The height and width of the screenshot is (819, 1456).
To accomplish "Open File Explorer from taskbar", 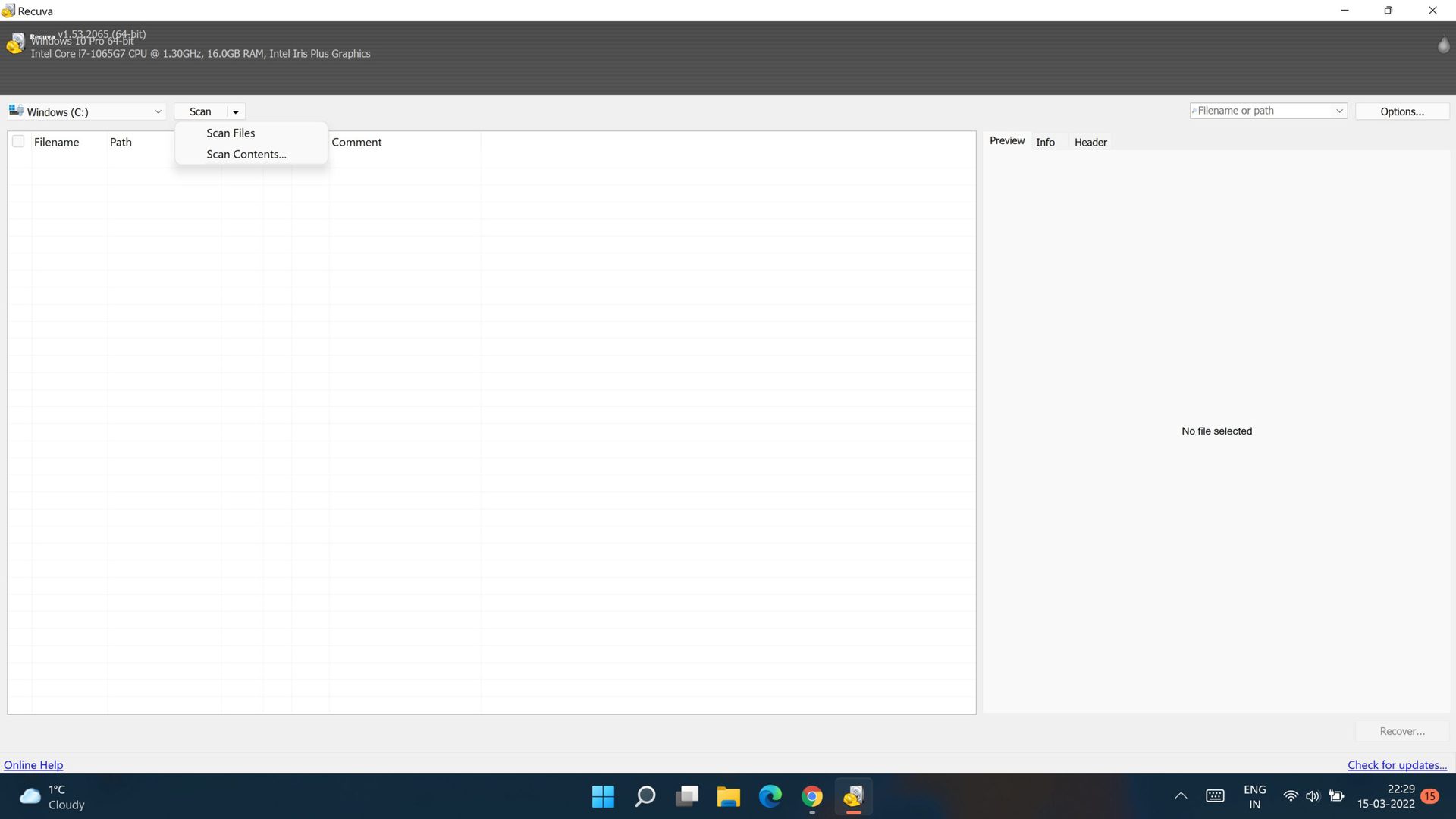I will [x=728, y=796].
